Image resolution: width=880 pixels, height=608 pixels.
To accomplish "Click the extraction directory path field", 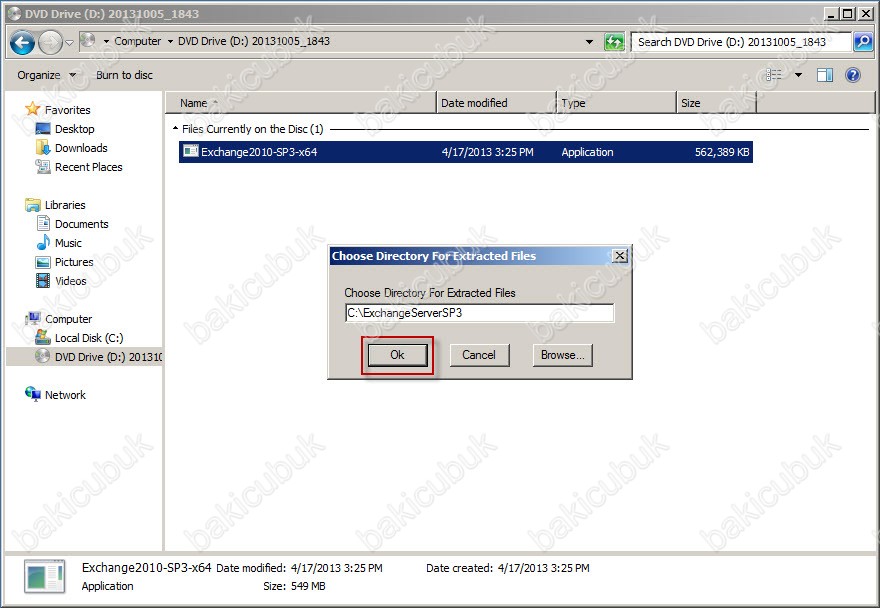I will [479, 313].
